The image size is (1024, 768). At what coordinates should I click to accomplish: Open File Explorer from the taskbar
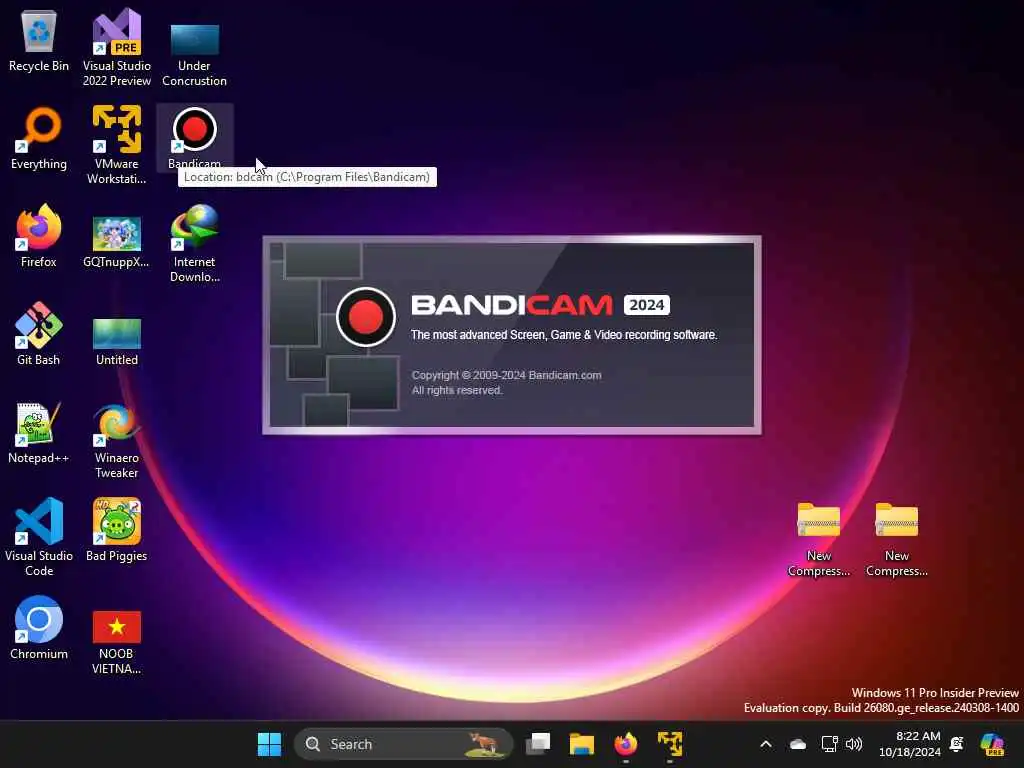[581, 744]
